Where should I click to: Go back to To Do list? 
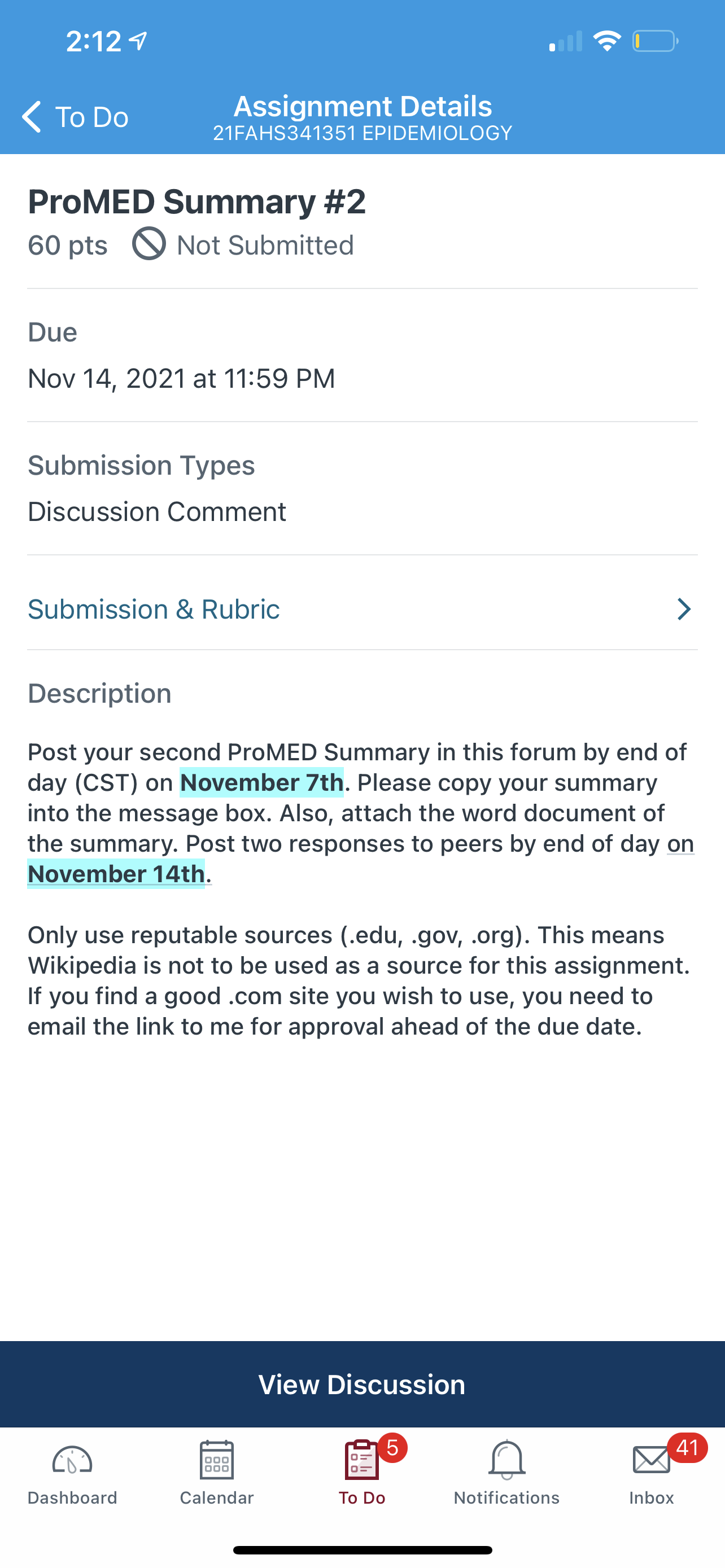pos(75,116)
